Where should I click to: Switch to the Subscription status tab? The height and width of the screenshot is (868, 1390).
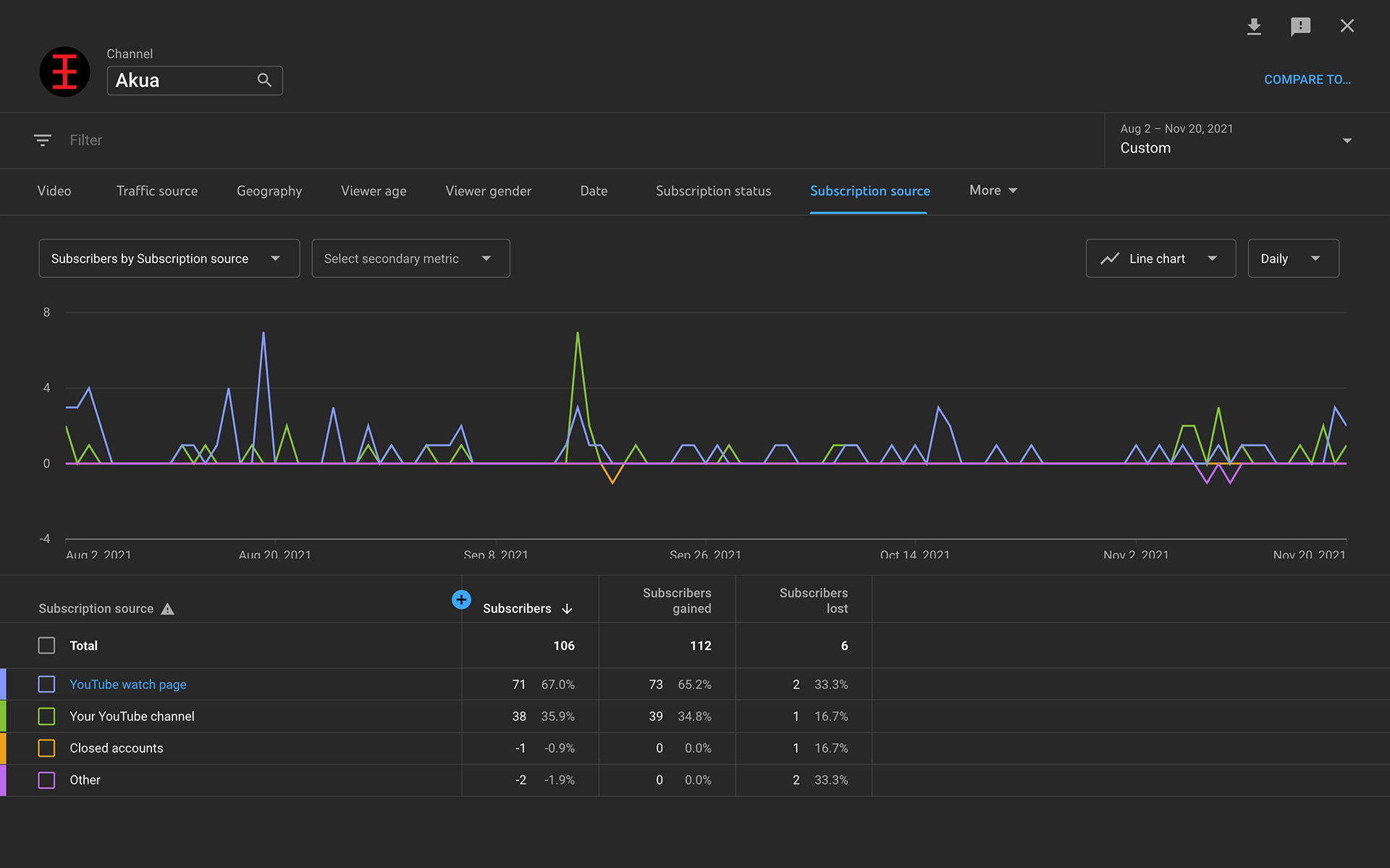click(713, 190)
